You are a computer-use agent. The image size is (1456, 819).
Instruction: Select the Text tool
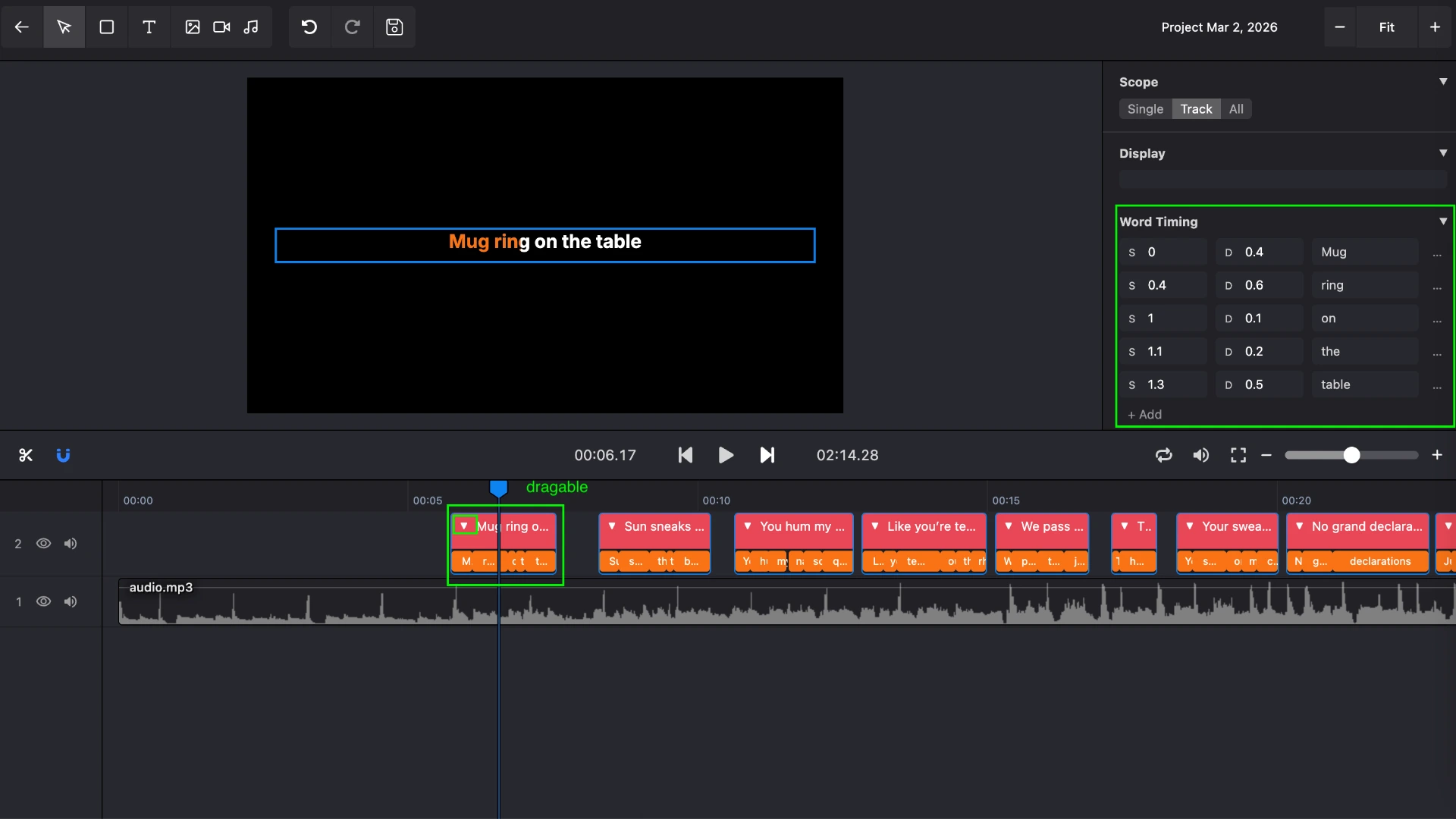149,27
